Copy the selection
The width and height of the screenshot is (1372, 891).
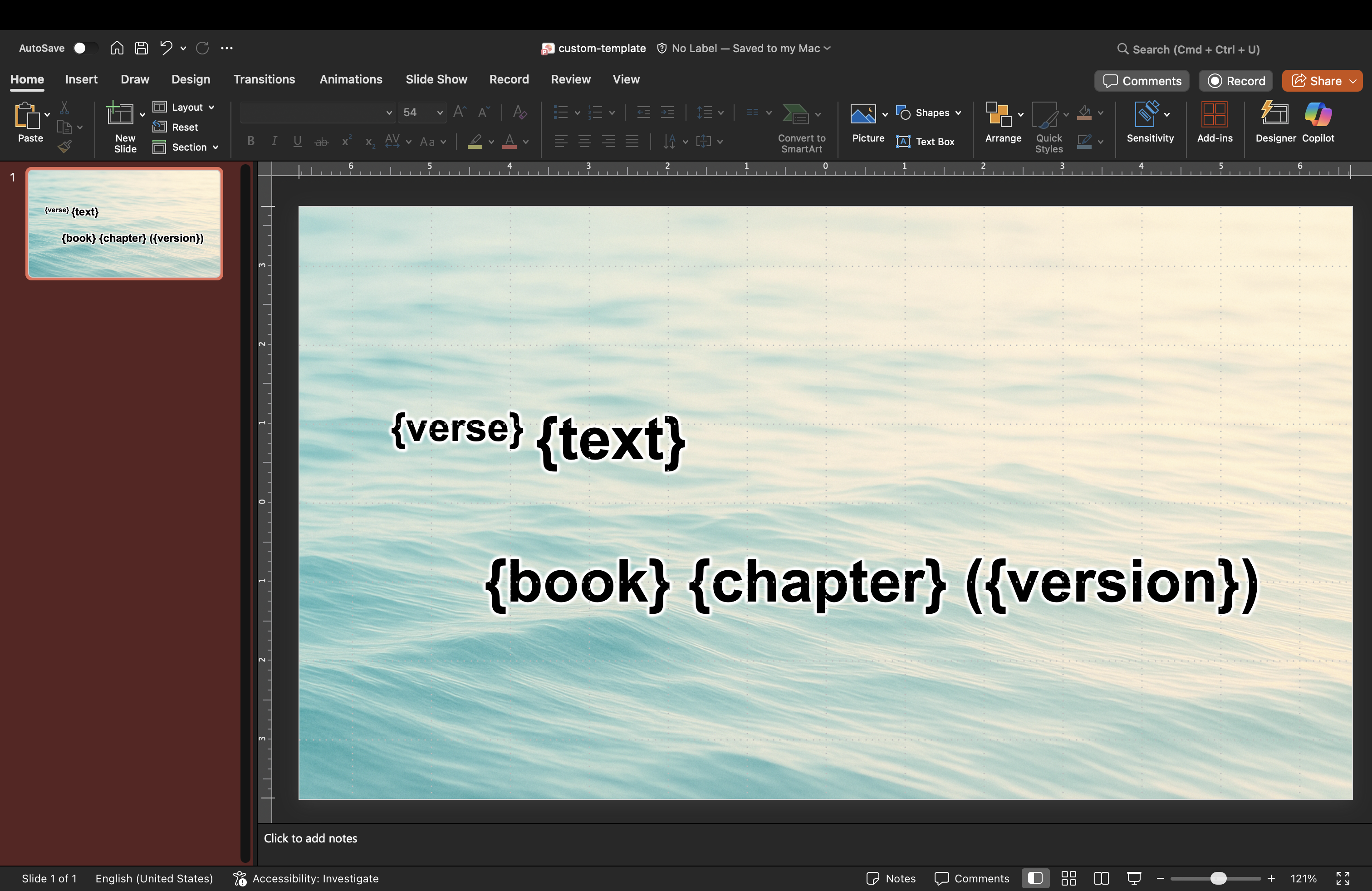pos(64,127)
